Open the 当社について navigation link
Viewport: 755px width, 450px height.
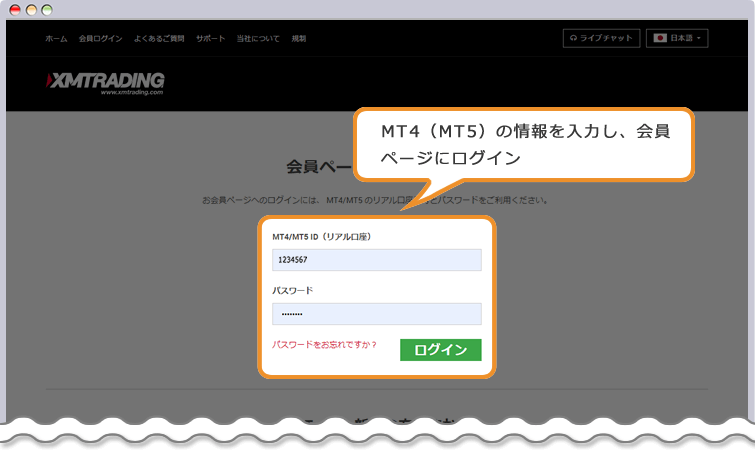pos(258,39)
